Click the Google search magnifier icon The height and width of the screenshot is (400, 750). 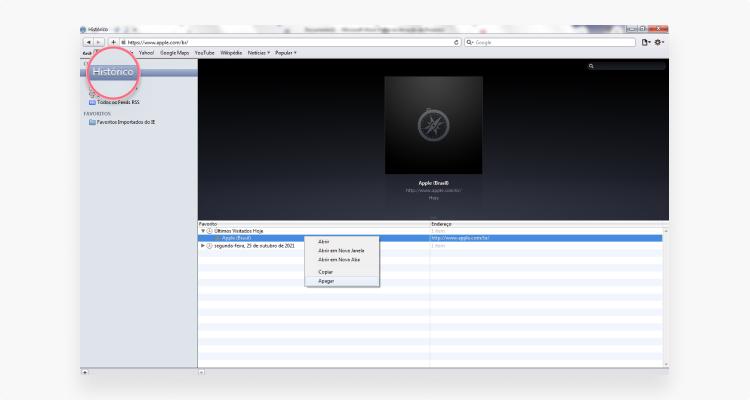469,43
